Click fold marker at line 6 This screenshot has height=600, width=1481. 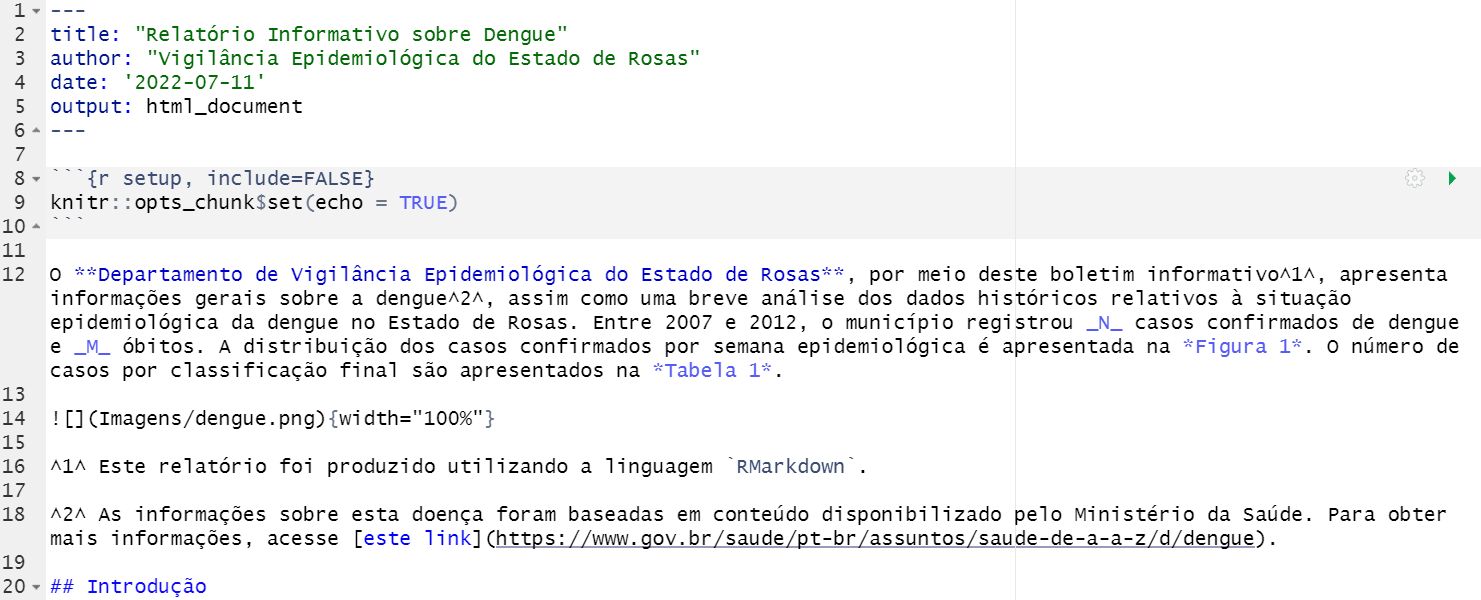coord(37,131)
